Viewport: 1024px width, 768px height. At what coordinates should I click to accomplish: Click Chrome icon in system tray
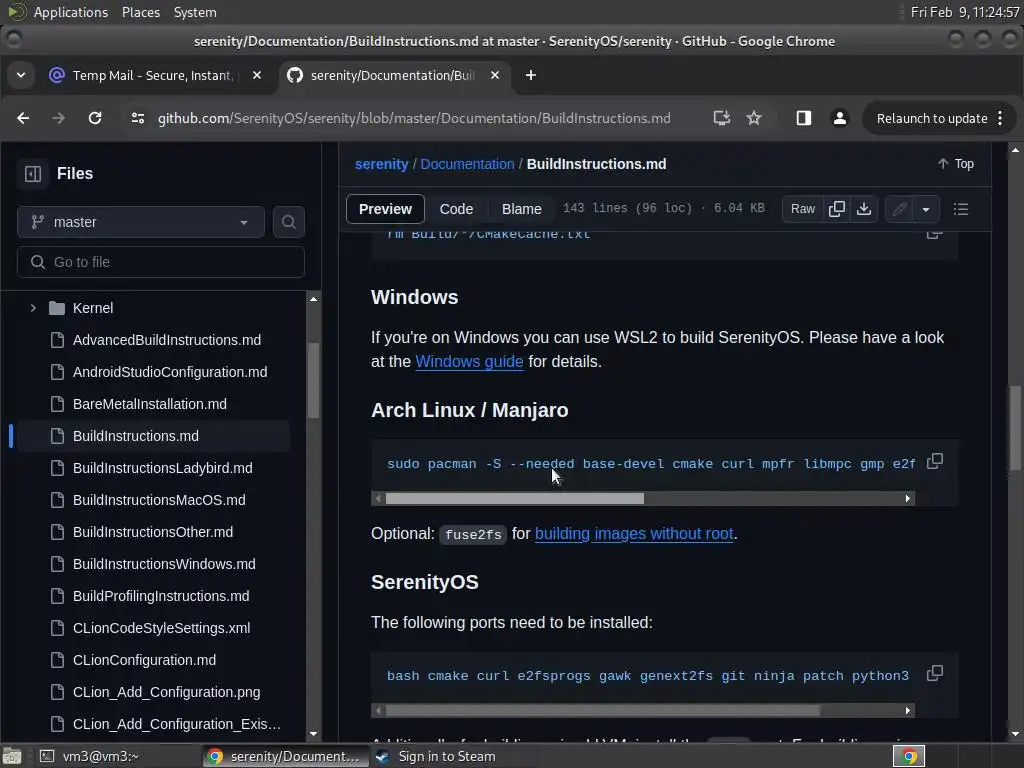(x=908, y=756)
